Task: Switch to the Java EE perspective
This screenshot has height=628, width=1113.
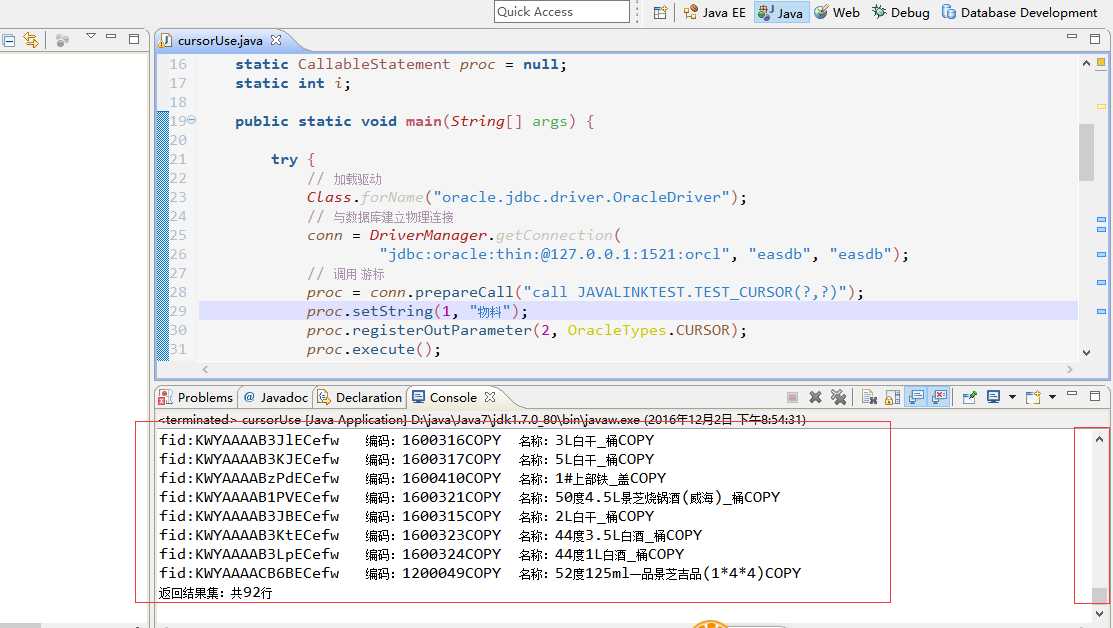Action: coord(715,12)
